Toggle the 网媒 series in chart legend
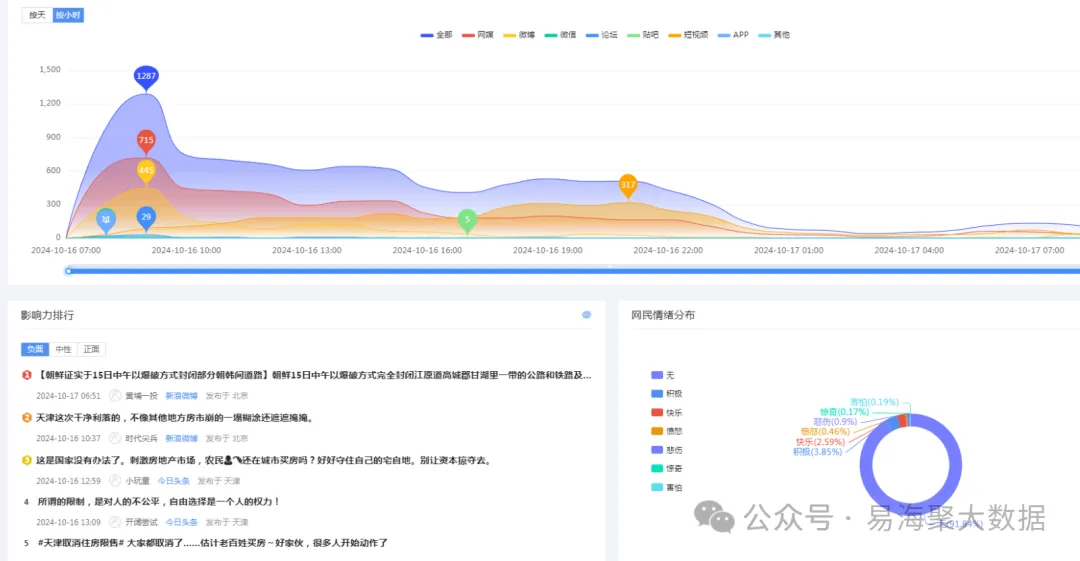This screenshot has width=1080, height=561. pos(478,34)
